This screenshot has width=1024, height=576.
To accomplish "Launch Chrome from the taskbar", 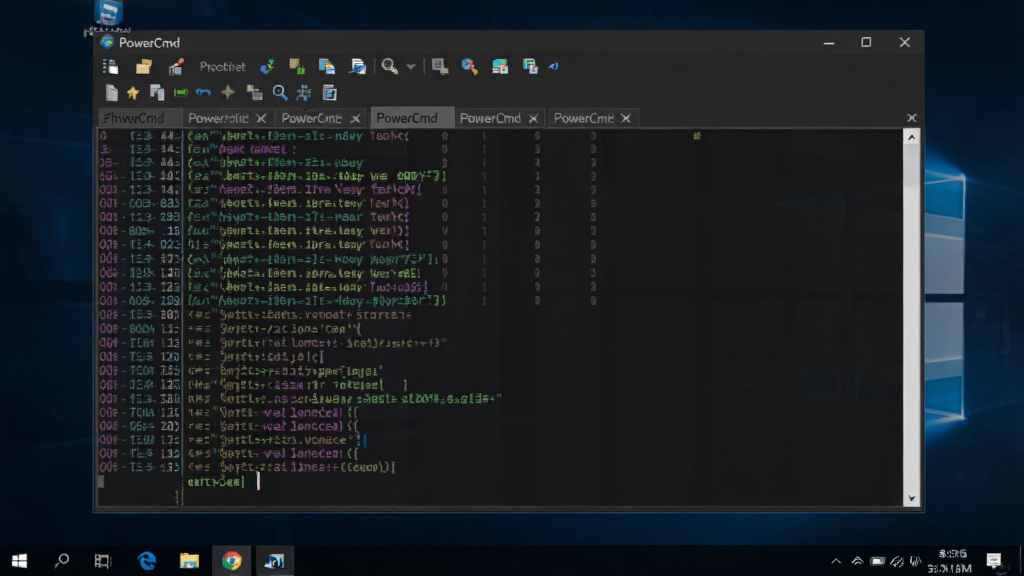I will pyautogui.click(x=232, y=561).
